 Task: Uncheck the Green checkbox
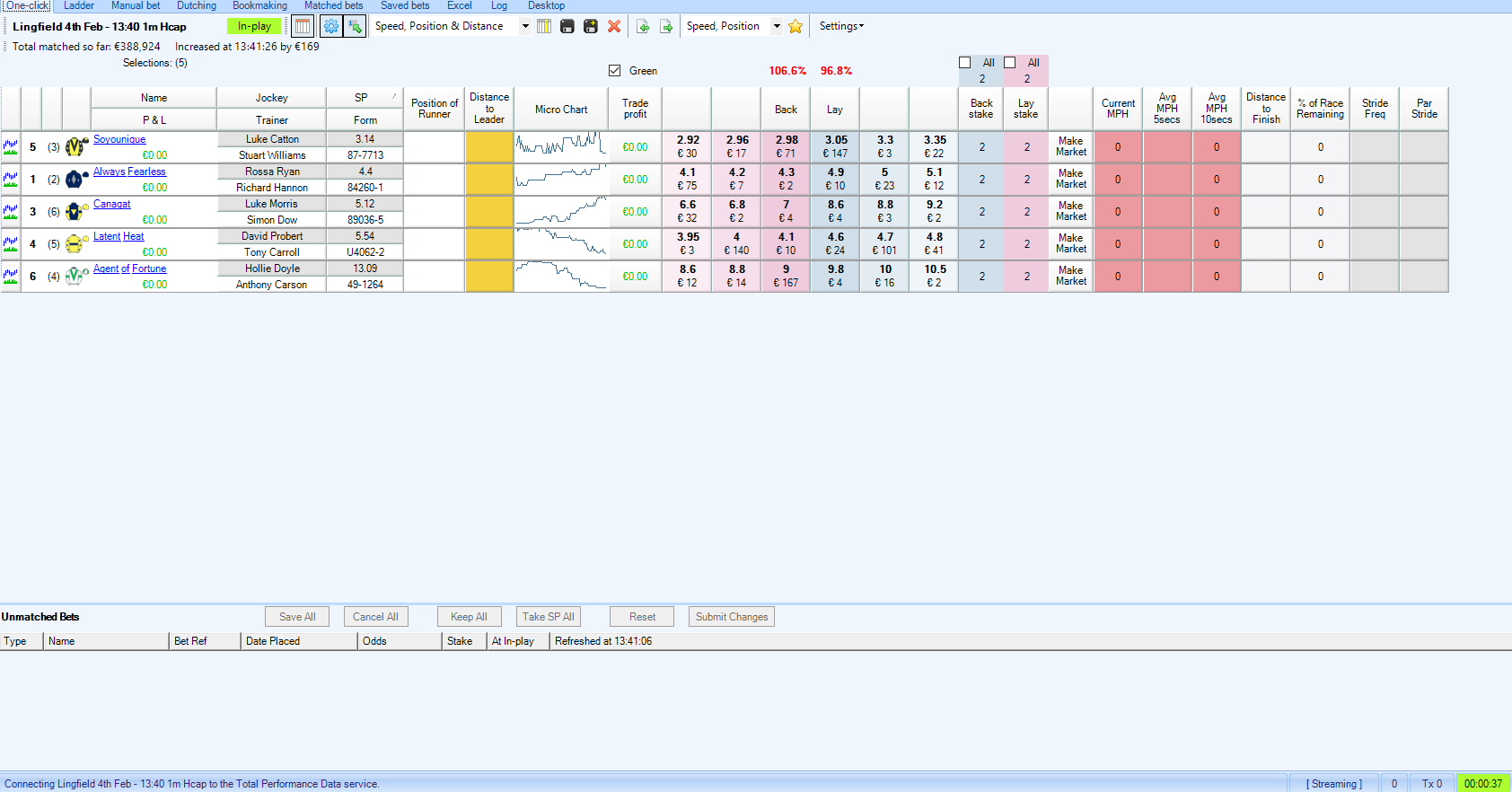pos(615,71)
